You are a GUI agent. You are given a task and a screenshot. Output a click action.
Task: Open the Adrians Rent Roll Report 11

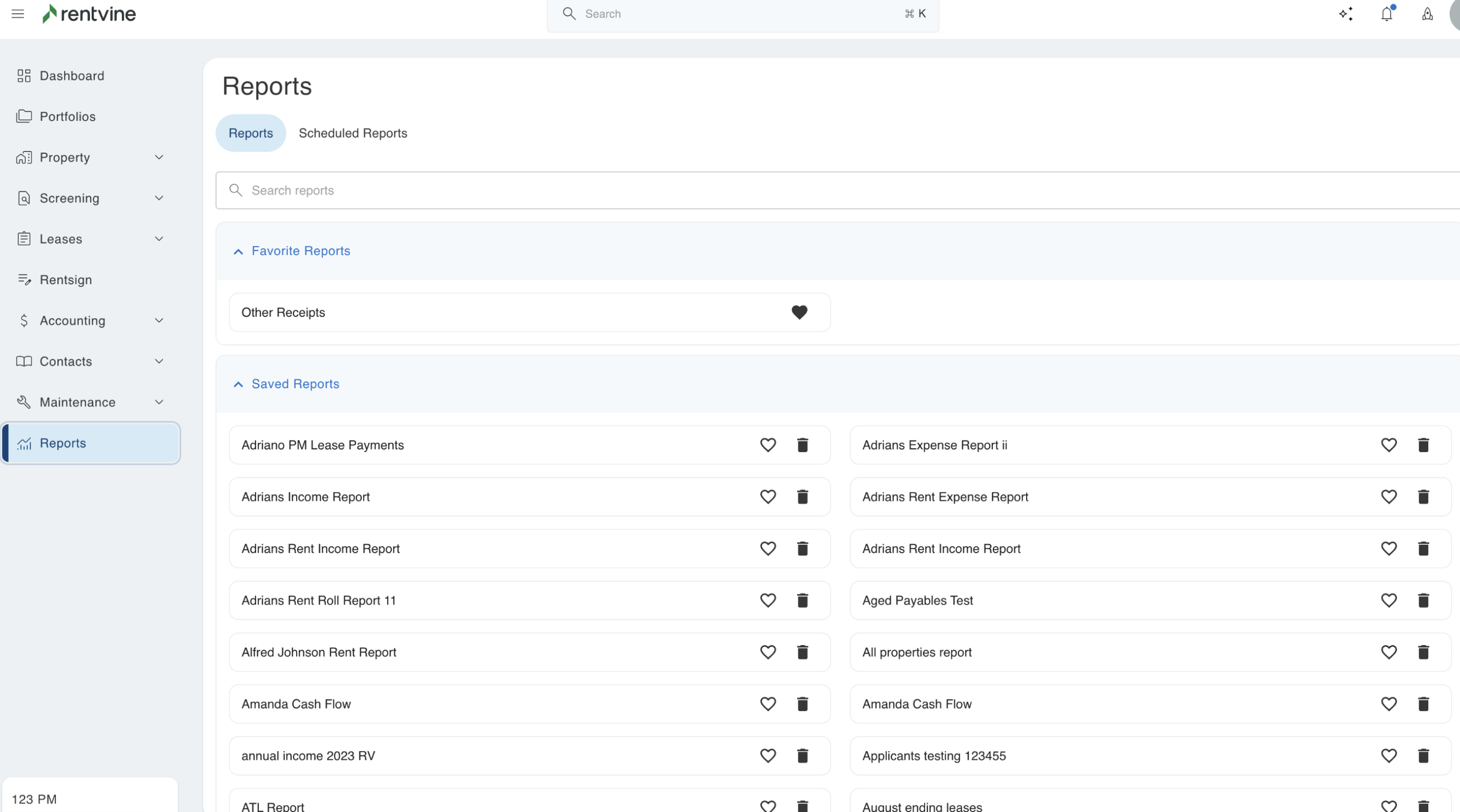(x=319, y=600)
